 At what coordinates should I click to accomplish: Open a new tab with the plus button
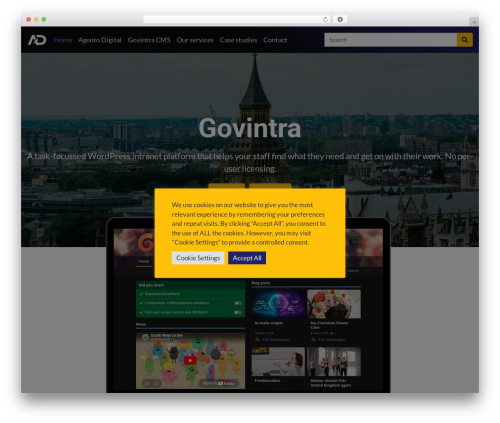click(x=474, y=22)
